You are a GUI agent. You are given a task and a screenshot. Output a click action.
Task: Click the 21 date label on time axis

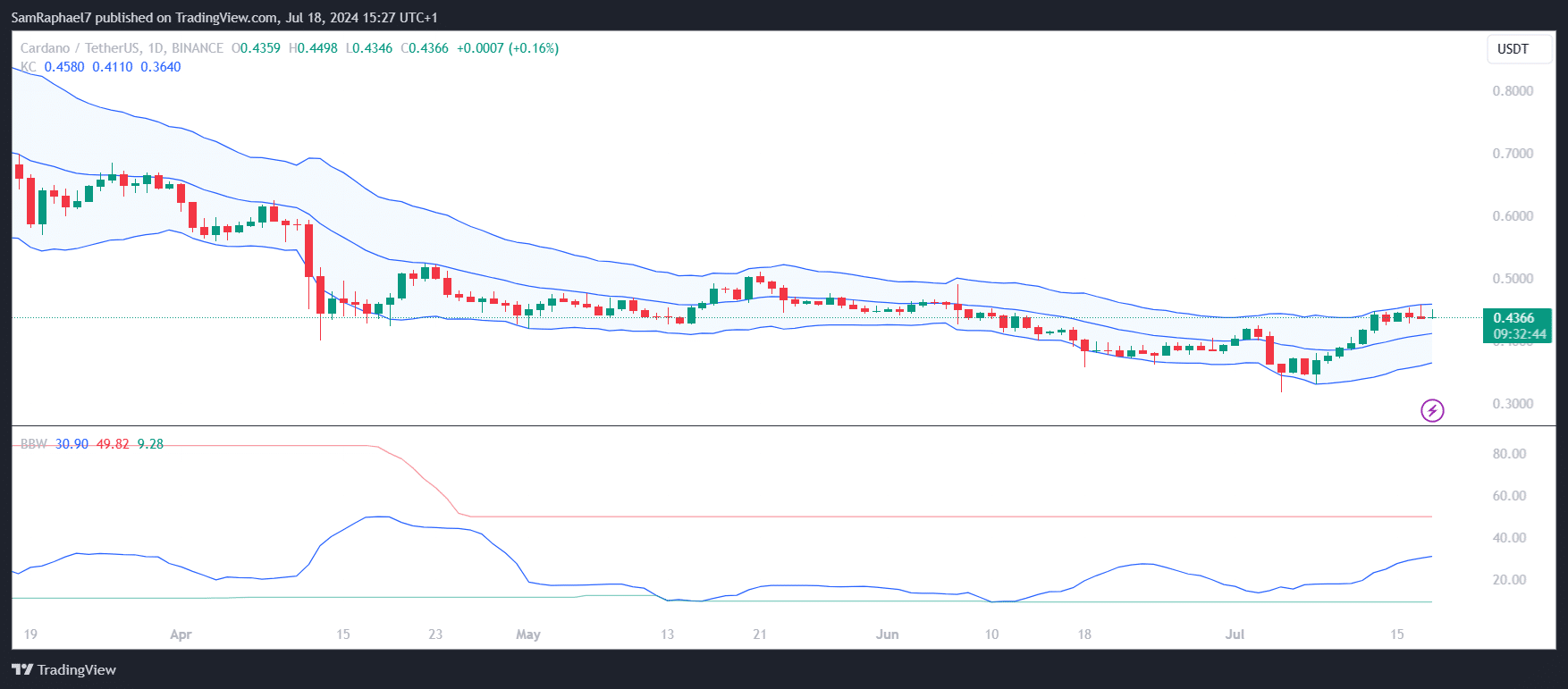(760, 634)
